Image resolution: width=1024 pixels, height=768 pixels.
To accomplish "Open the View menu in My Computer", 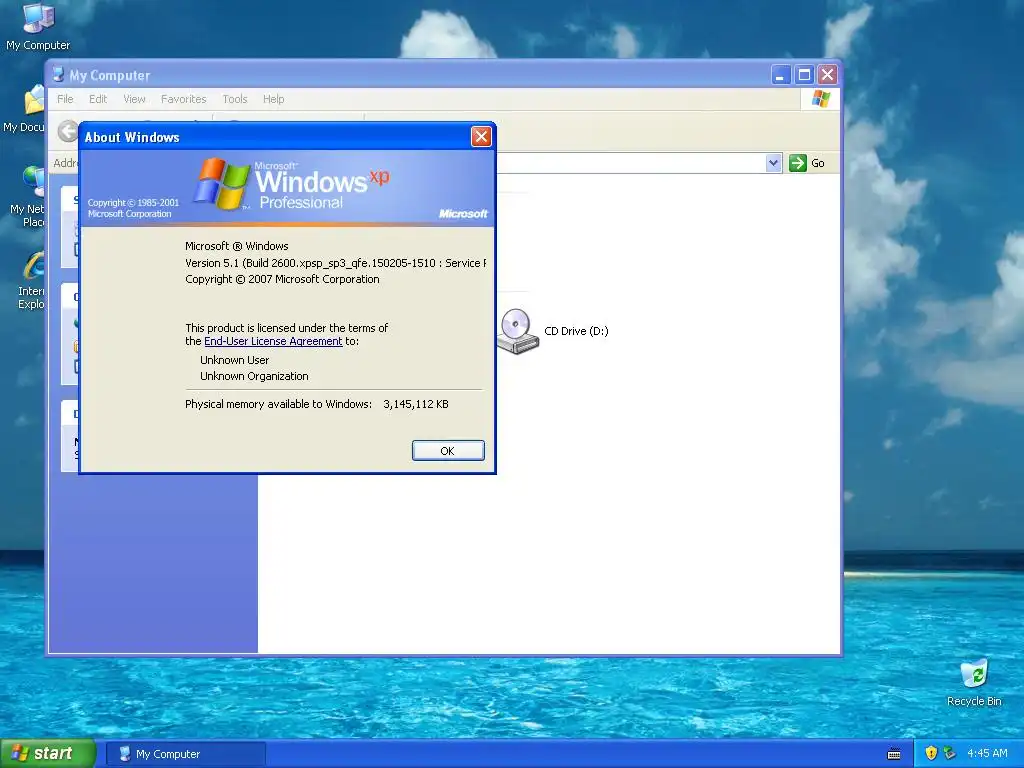I will (134, 99).
